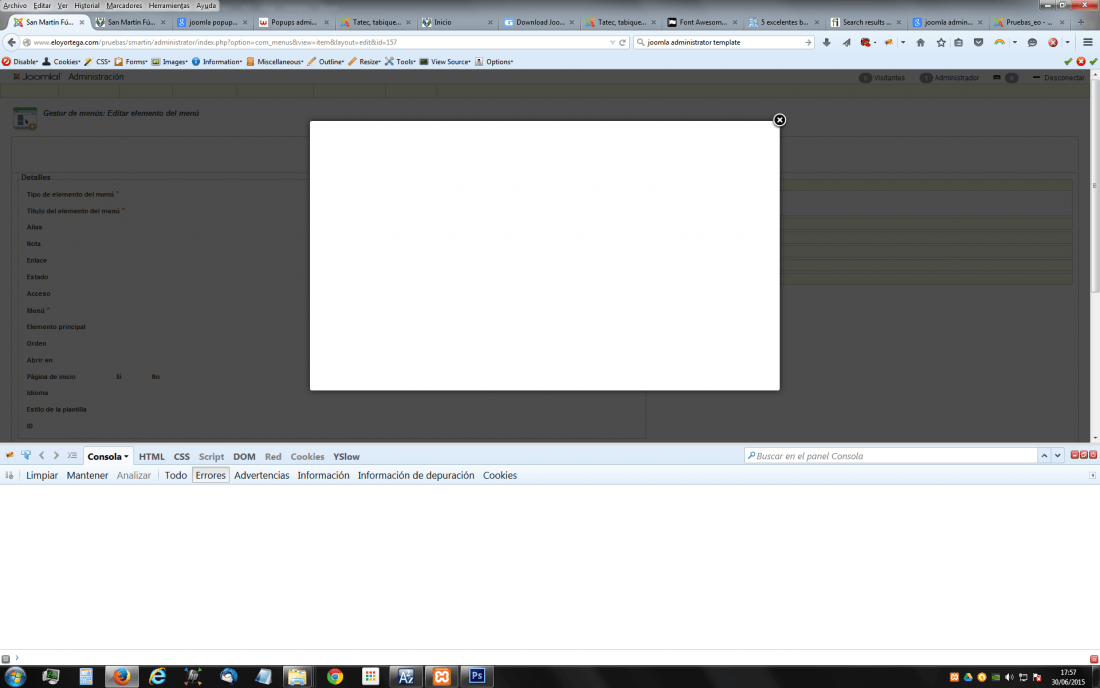1100x688 pixels.
Task: Click the Firebug console search field
Action: point(890,456)
